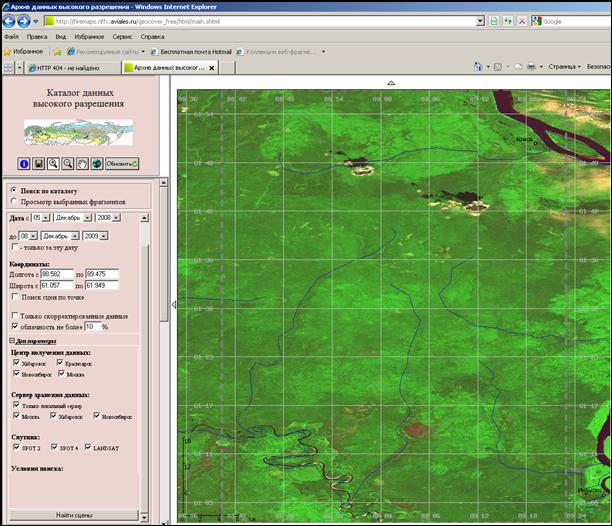Viewport: 612px width, 526px height.
Task: Click the globe full-extent icon
Action: point(96,163)
